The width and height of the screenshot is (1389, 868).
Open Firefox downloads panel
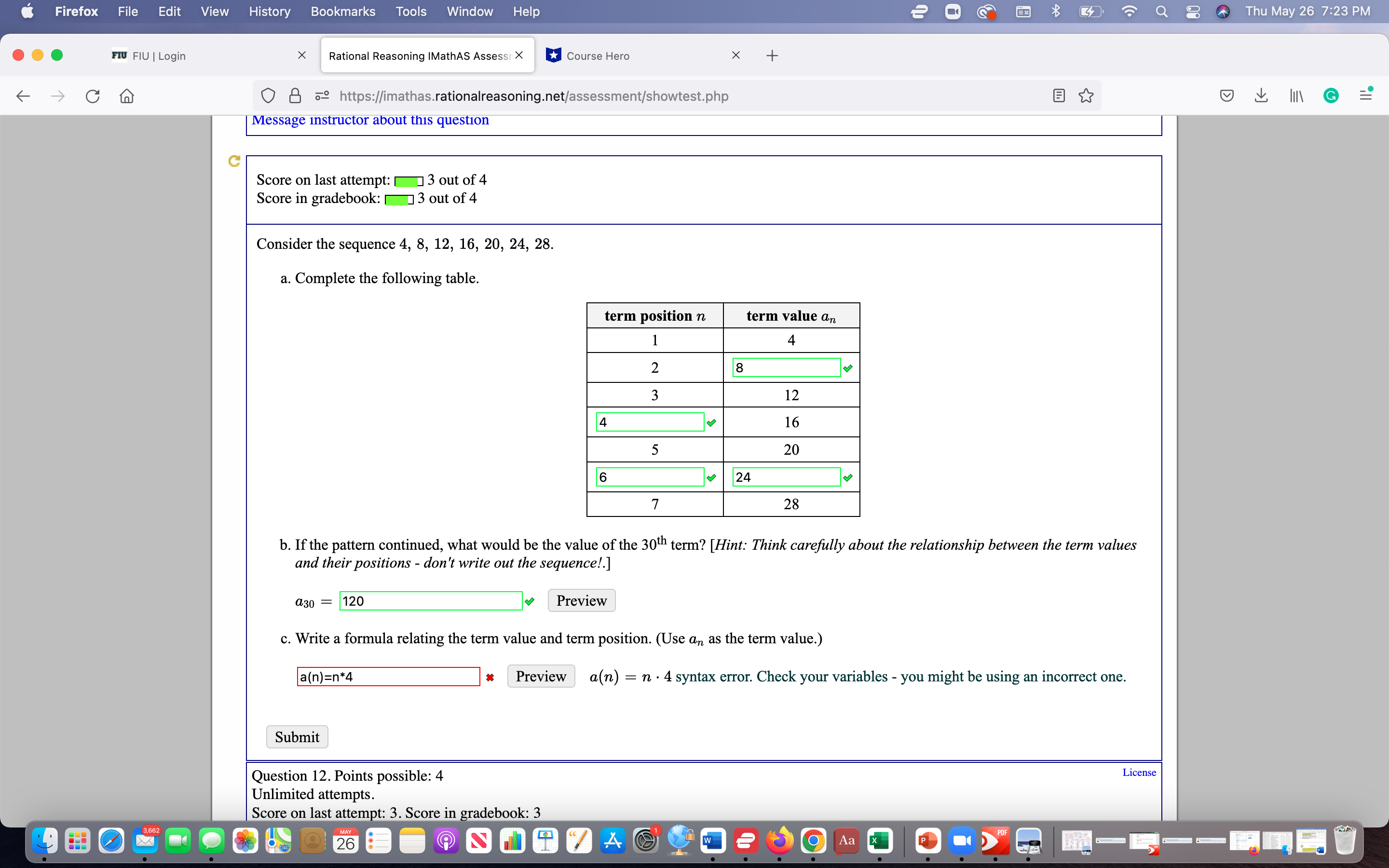click(x=1261, y=95)
